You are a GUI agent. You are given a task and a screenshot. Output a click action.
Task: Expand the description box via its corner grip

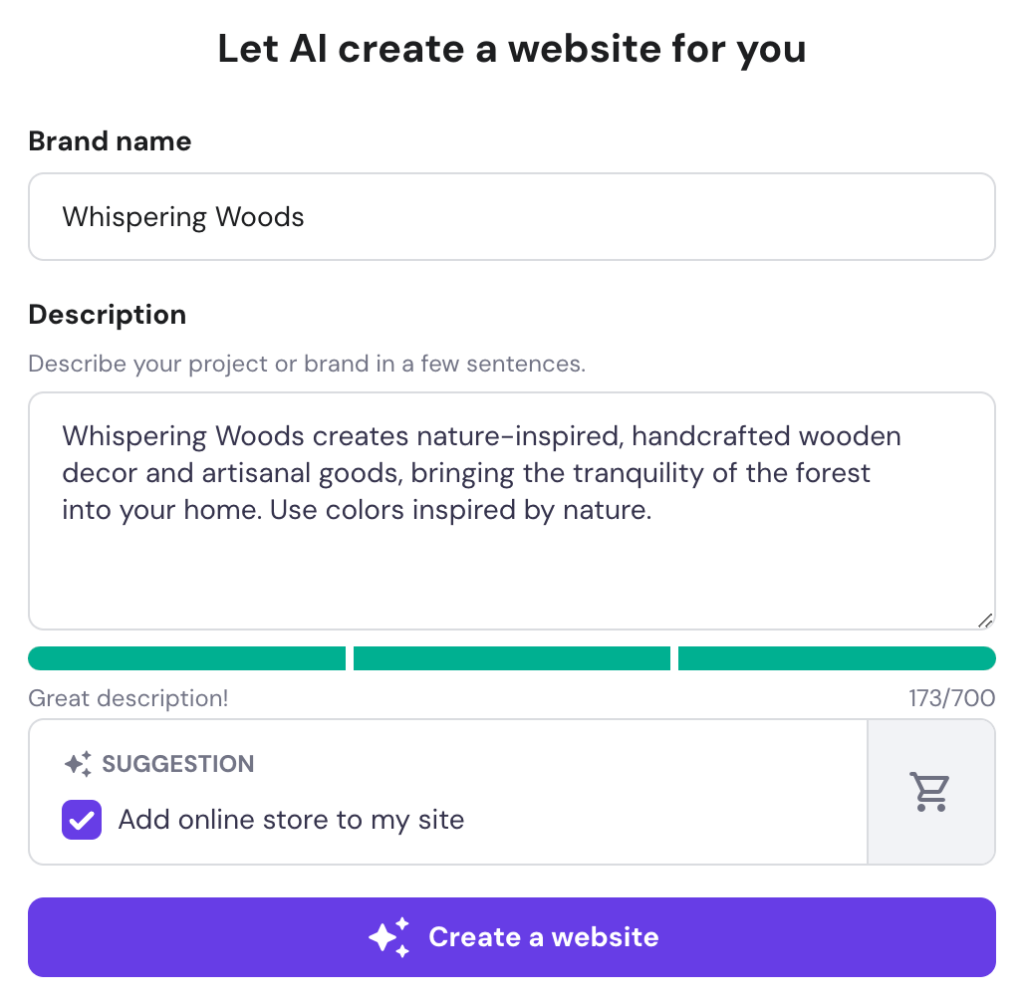pyautogui.click(x=985, y=620)
